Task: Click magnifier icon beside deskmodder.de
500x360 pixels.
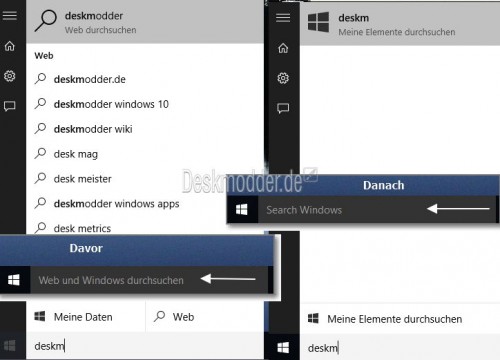Action: pos(40,79)
